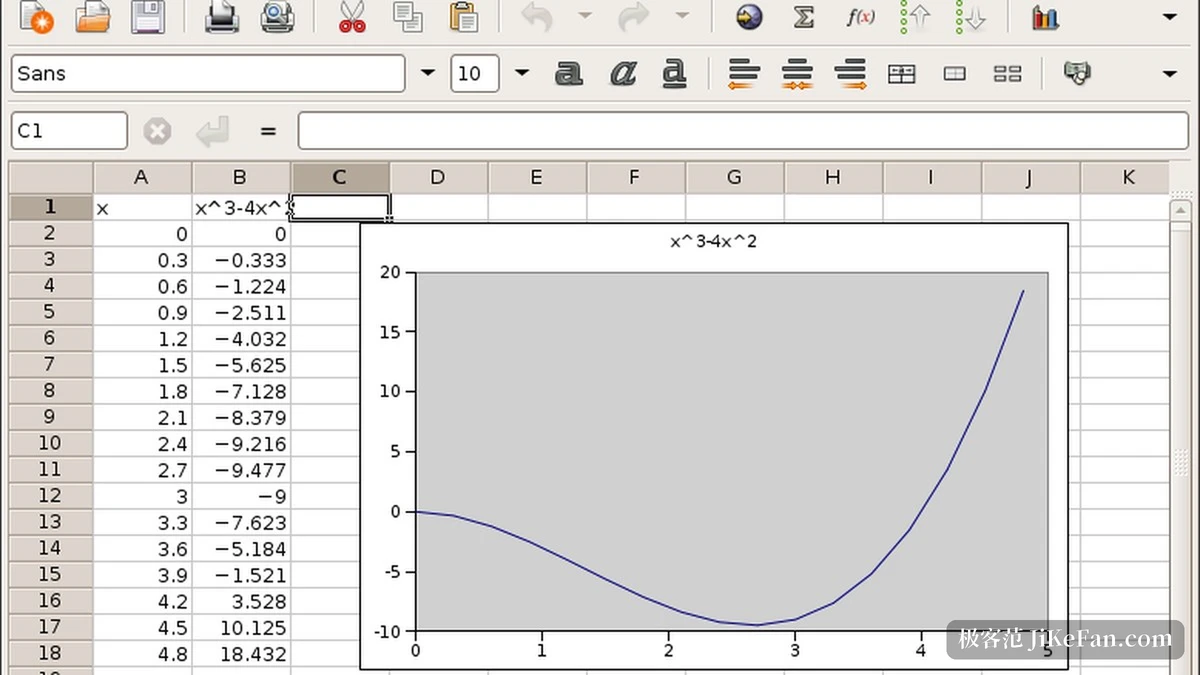The image size is (1200, 675).
Task: Expand the redo history dropdown arrow
Action: pos(682,16)
